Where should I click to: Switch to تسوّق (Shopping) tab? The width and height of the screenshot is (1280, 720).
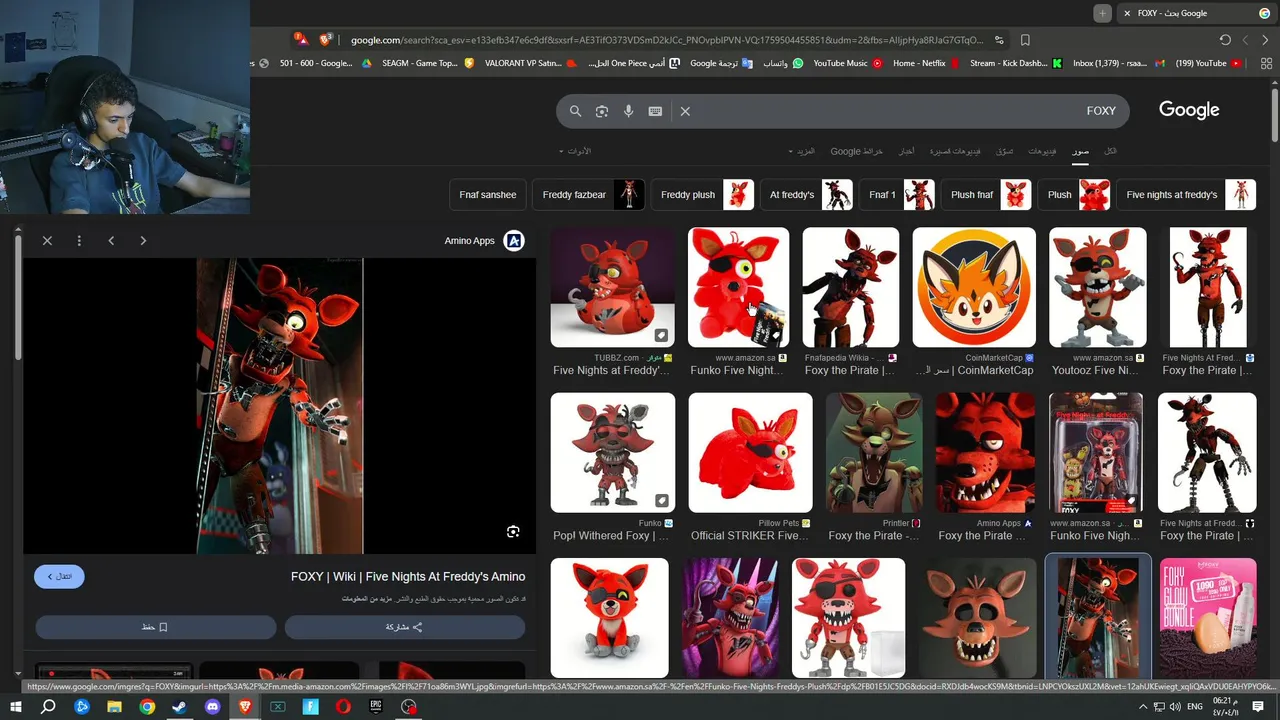(1004, 151)
